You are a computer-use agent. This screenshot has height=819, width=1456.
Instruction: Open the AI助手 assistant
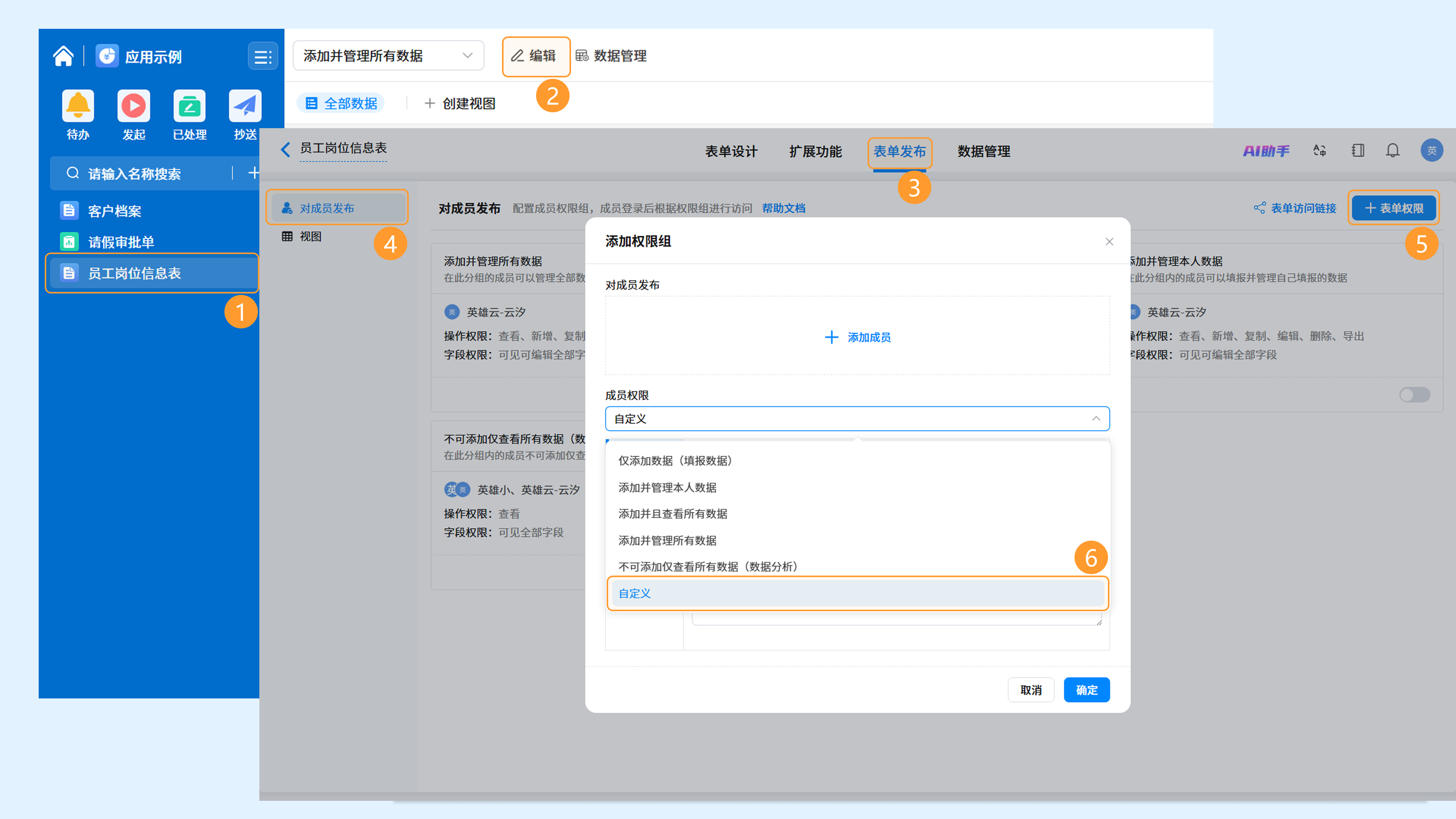coord(1266,151)
